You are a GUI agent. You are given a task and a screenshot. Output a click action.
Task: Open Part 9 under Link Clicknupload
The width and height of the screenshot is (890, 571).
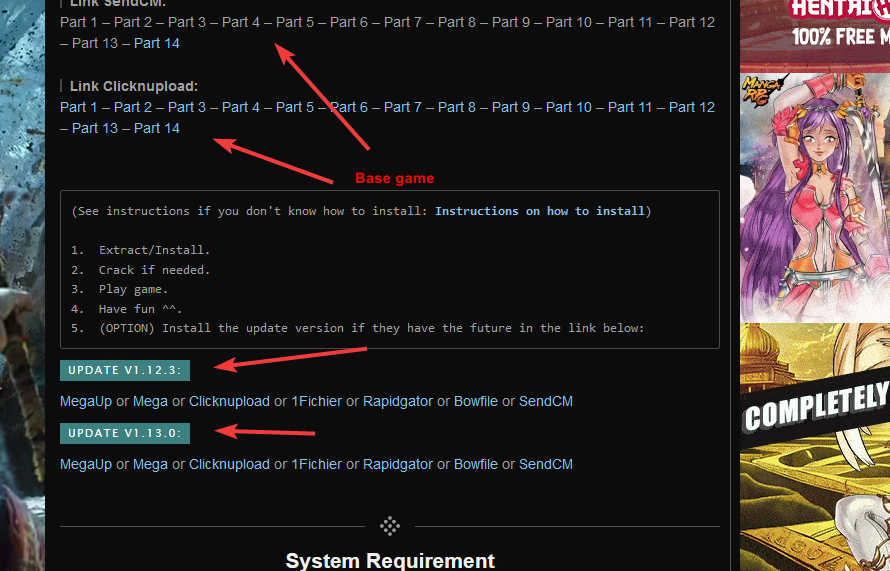[x=511, y=107]
